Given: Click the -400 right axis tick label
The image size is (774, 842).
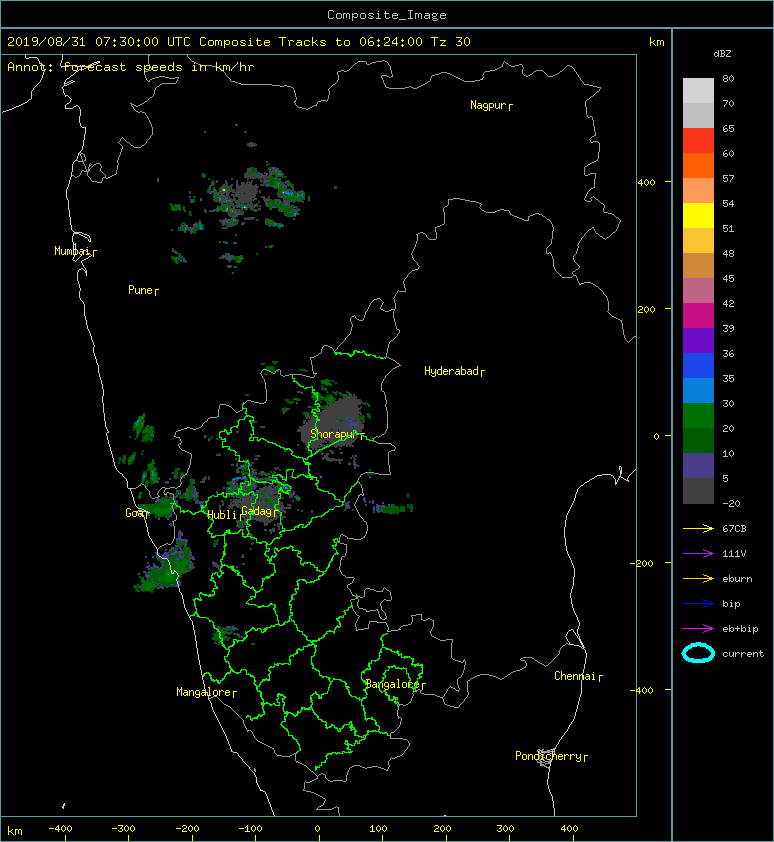Looking at the screenshot, I should click(642, 691).
